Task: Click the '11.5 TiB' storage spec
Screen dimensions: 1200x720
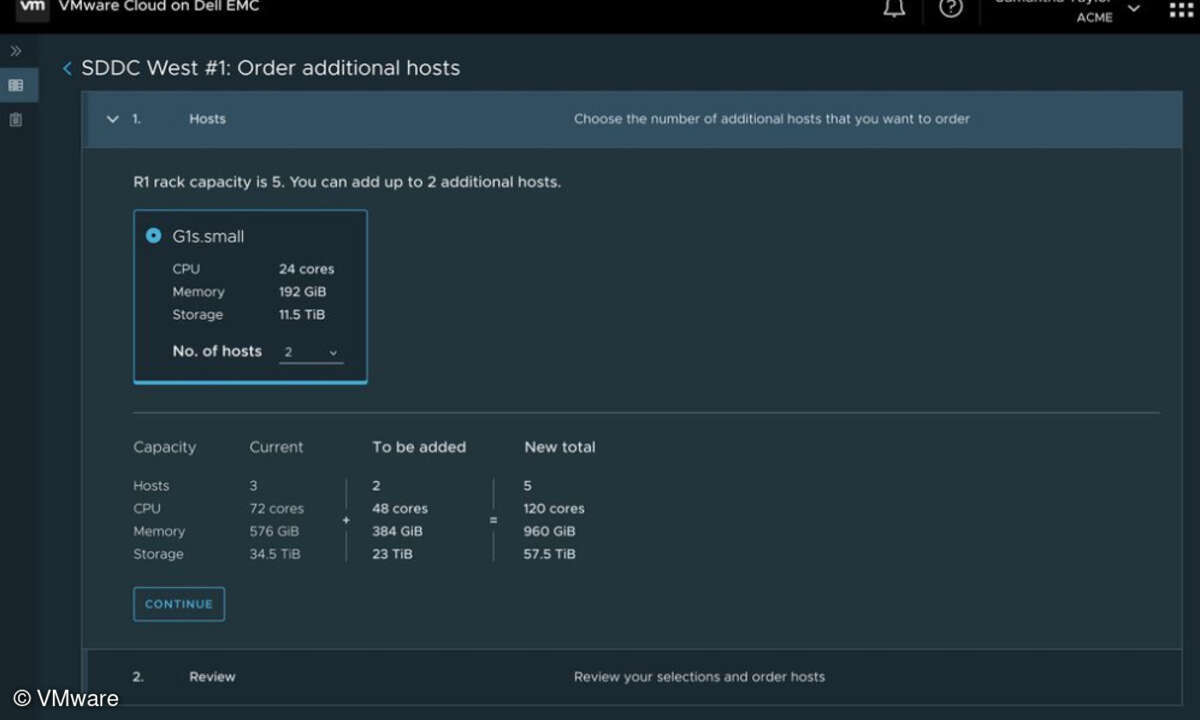Action: point(302,314)
